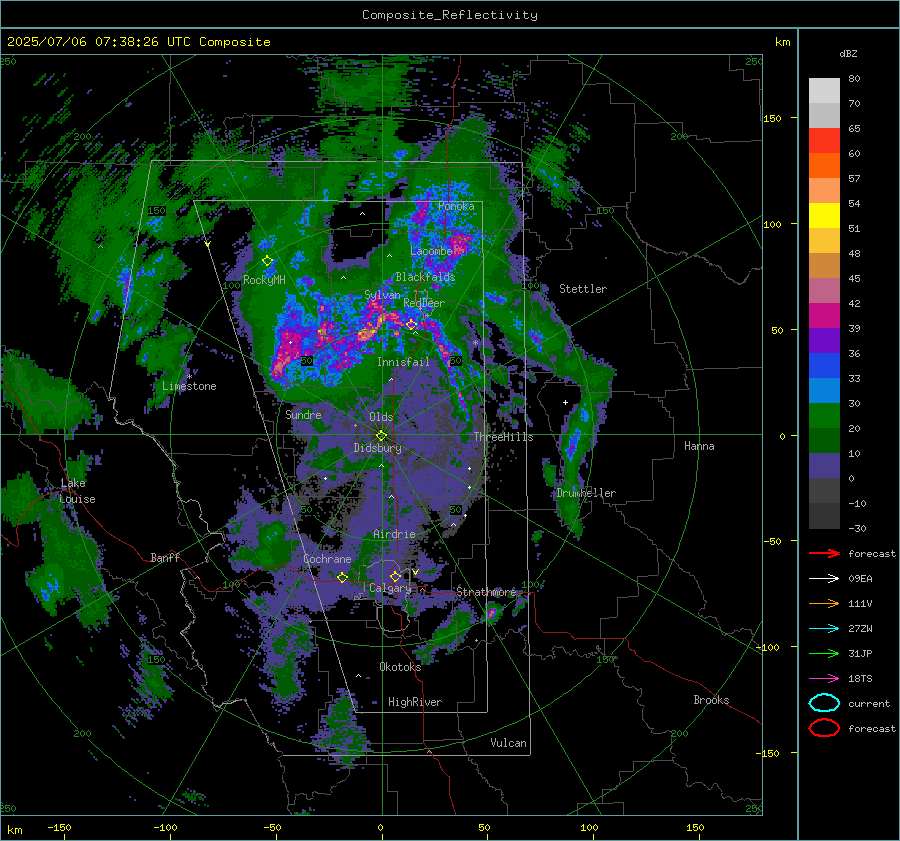
Task: Click the Cochrane town label
Action: click(327, 559)
